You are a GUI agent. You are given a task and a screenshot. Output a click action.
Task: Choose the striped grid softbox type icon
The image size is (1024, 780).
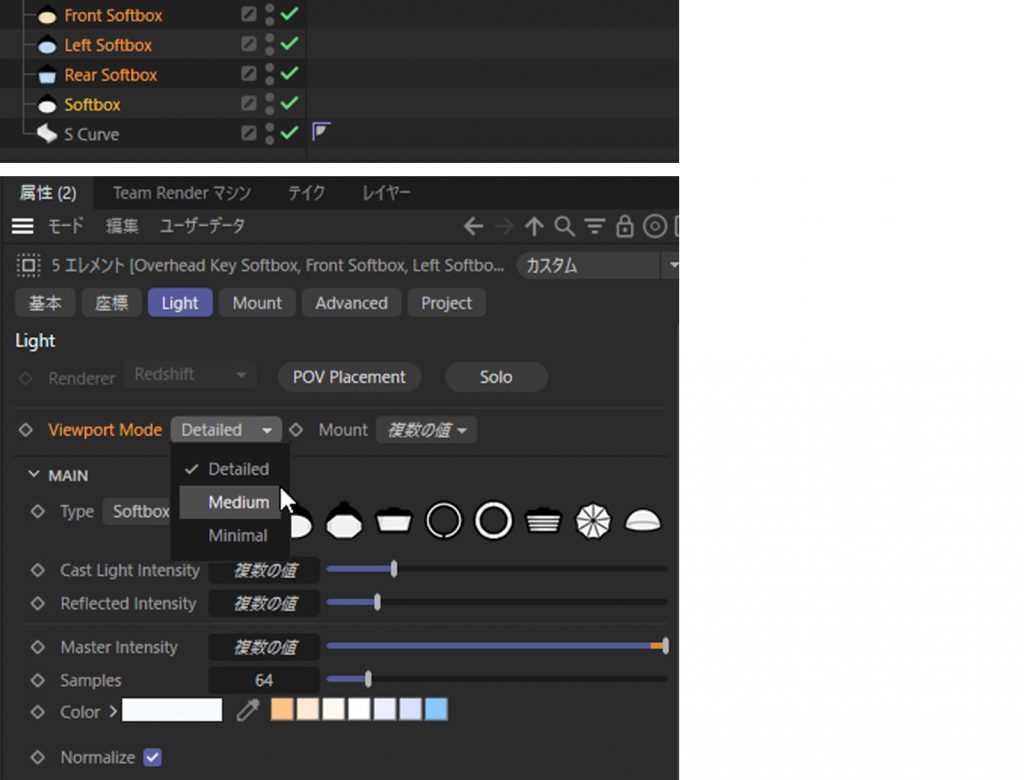543,521
